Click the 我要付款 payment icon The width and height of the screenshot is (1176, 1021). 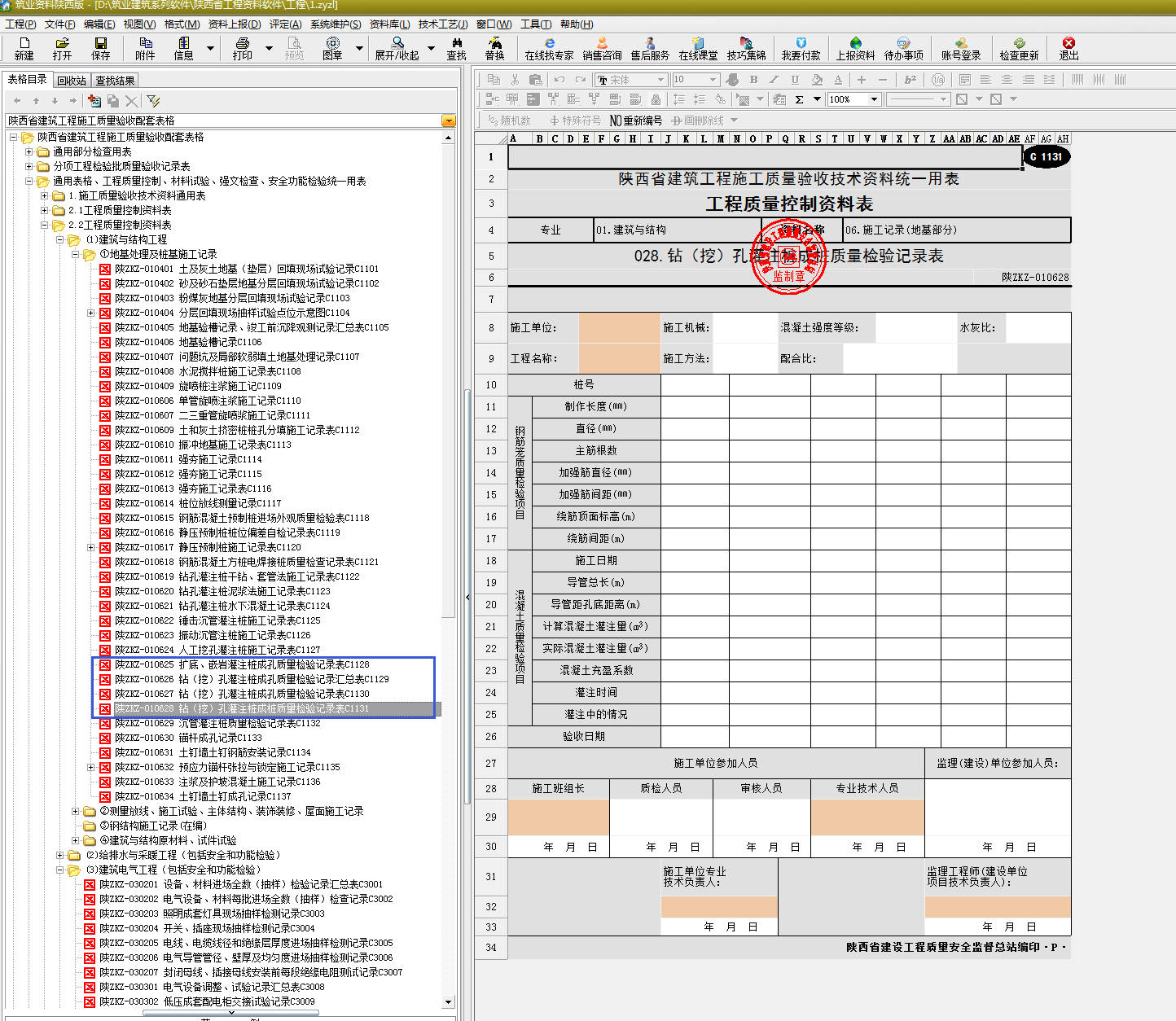tap(801, 48)
